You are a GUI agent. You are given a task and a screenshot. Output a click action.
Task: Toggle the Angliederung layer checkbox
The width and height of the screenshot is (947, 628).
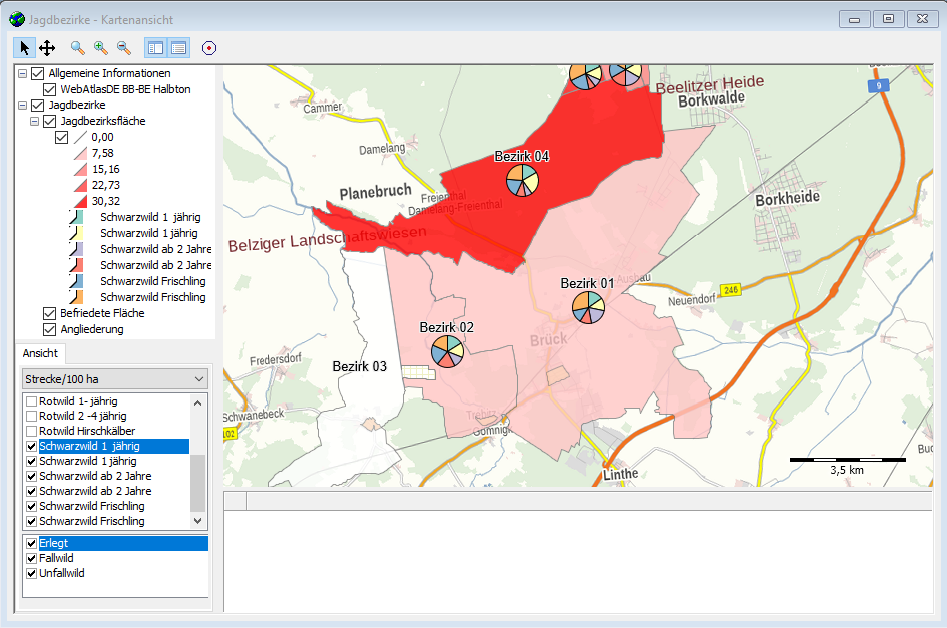click(50, 329)
